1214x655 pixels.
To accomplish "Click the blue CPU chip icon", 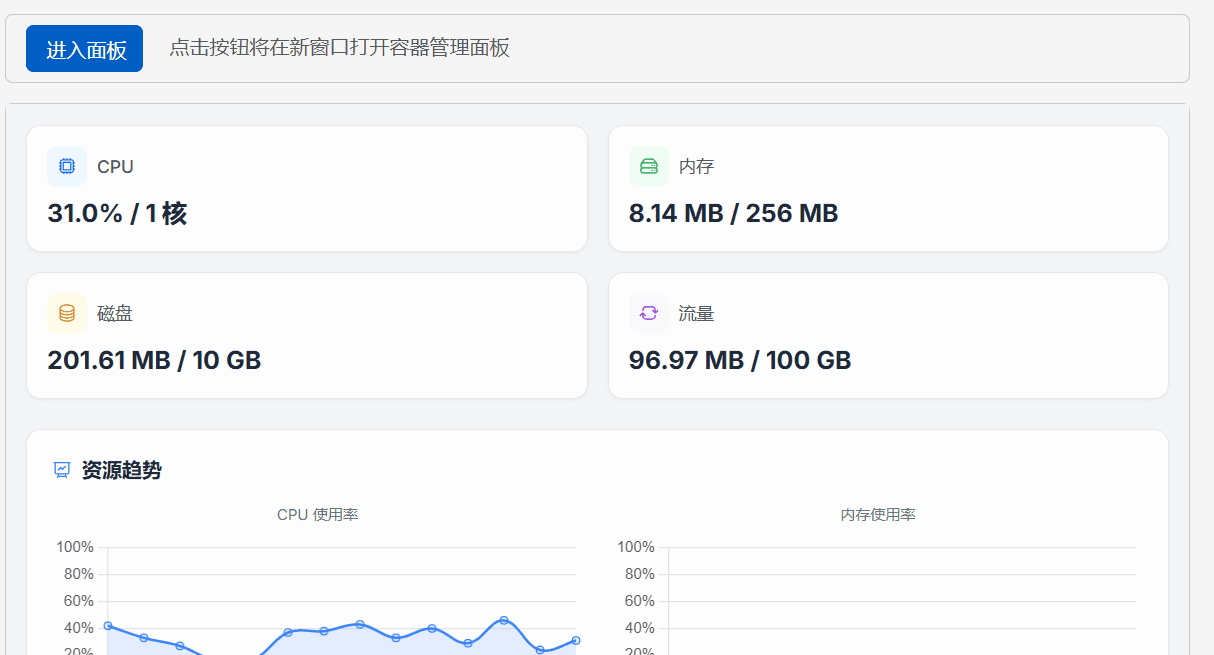I will click(67, 166).
